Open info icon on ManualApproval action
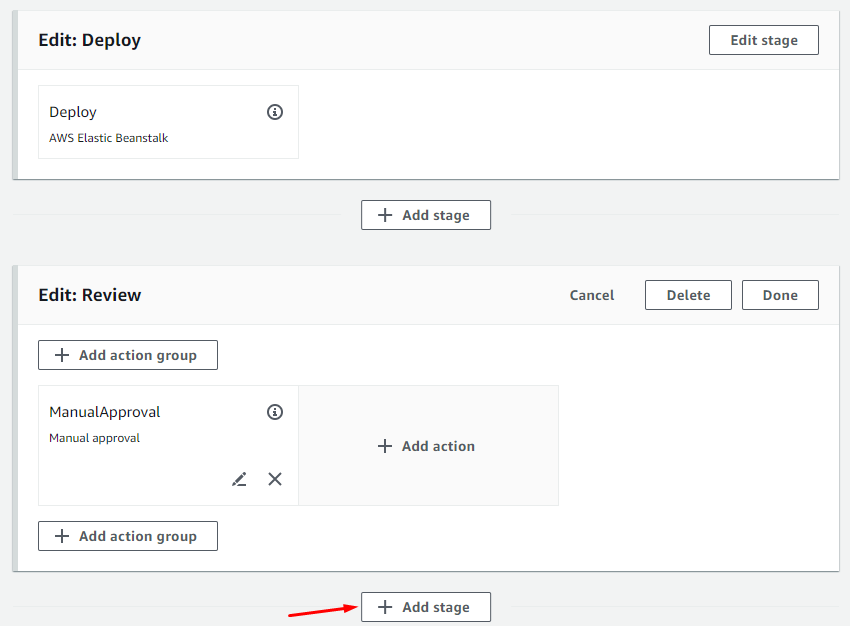This screenshot has height=626, width=850. [x=275, y=412]
